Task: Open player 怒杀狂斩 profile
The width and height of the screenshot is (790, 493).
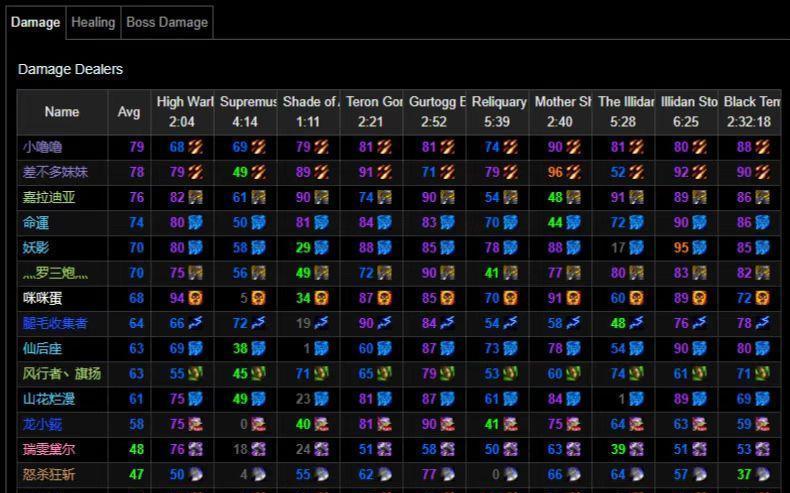Action: (x=49, y=474)
